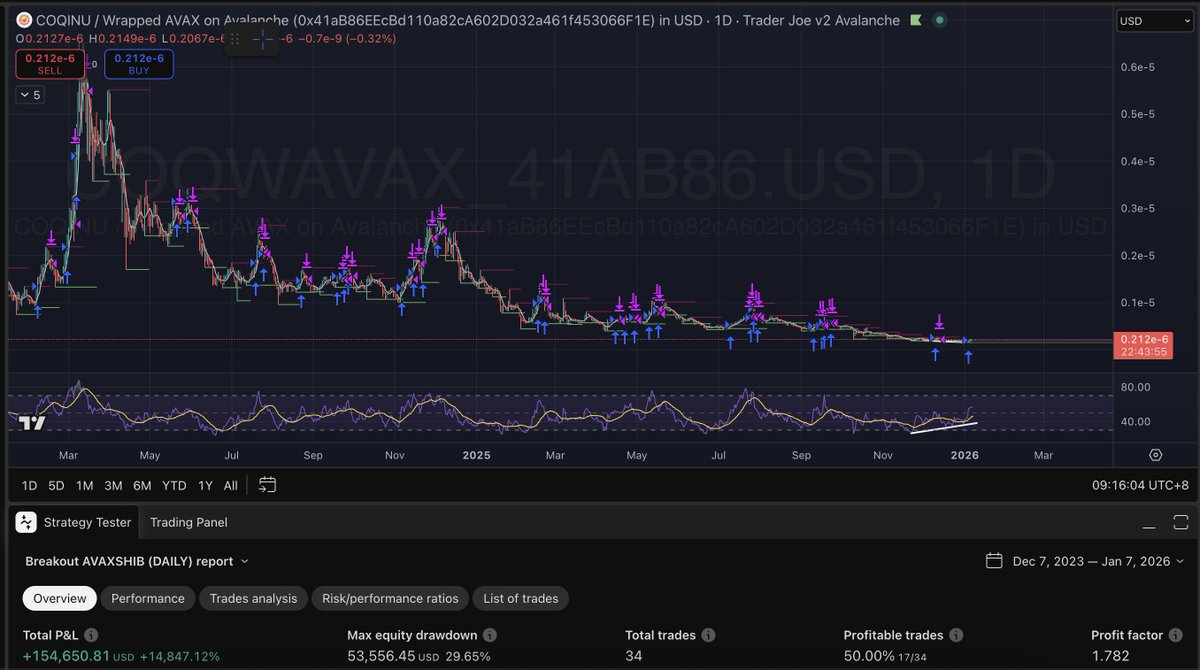Click the 50.00% profitable trades value
1200x670 pixels.
pos(868,656)
